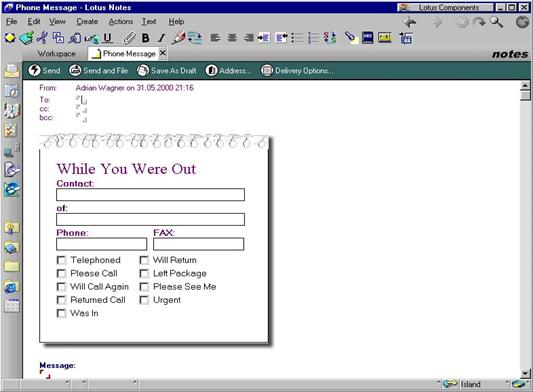Click the vertical scrollbar down arrow
The width and height of the screenshot is (533, 392).
pos(525,374)
